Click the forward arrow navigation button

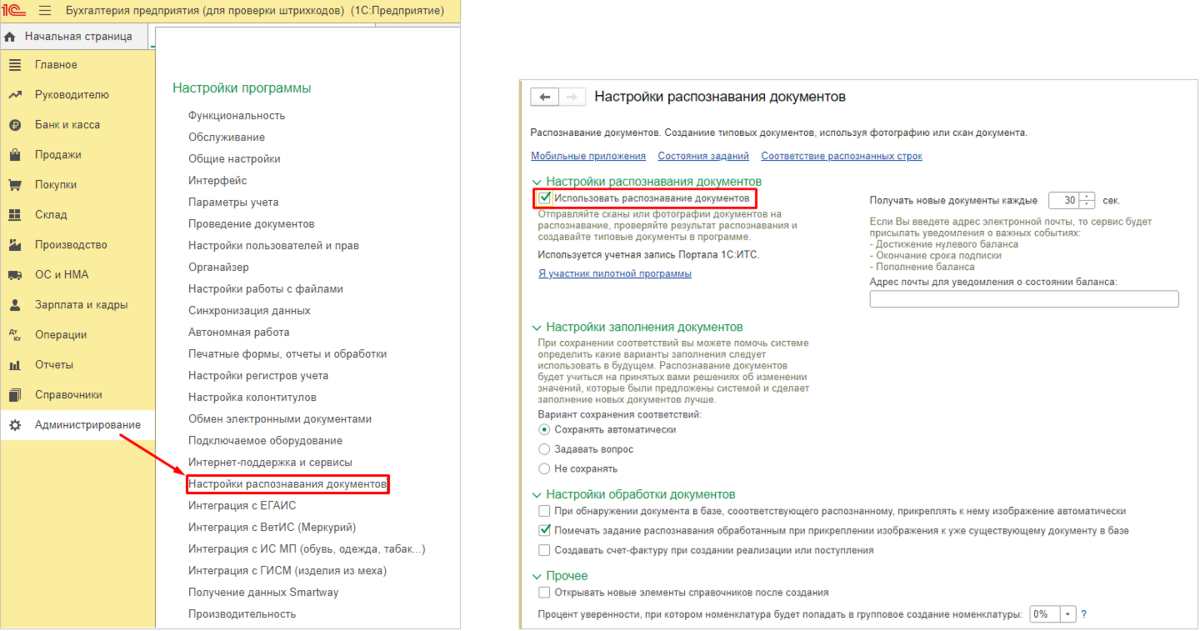tap(571, 97)
